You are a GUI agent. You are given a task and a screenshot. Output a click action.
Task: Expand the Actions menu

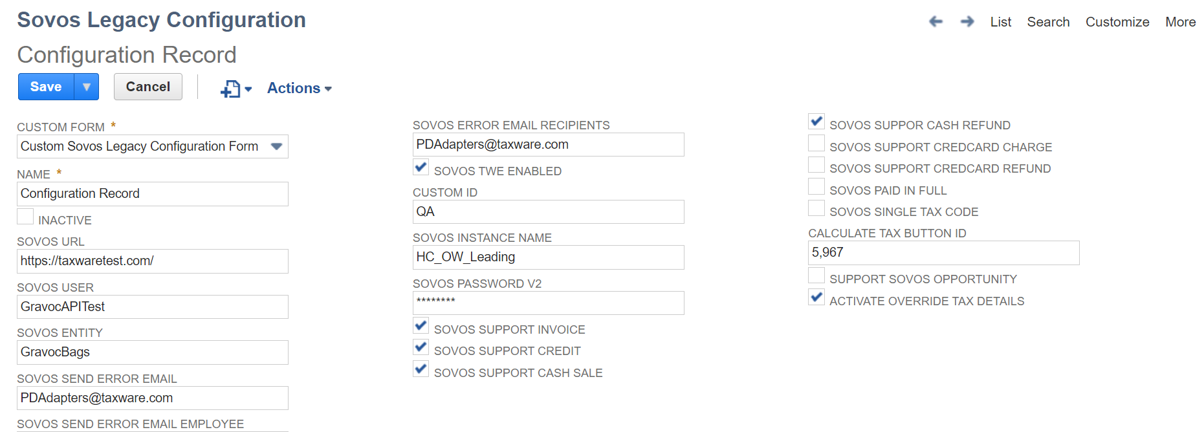coord(299,88)
